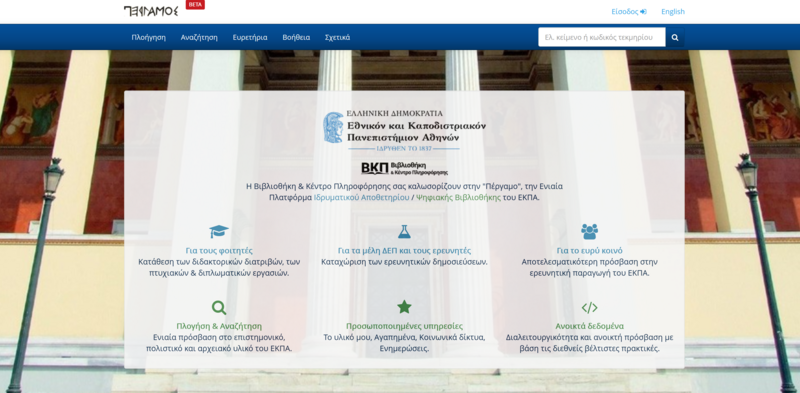Click the University of Athens crest logo

click(334, 128)
